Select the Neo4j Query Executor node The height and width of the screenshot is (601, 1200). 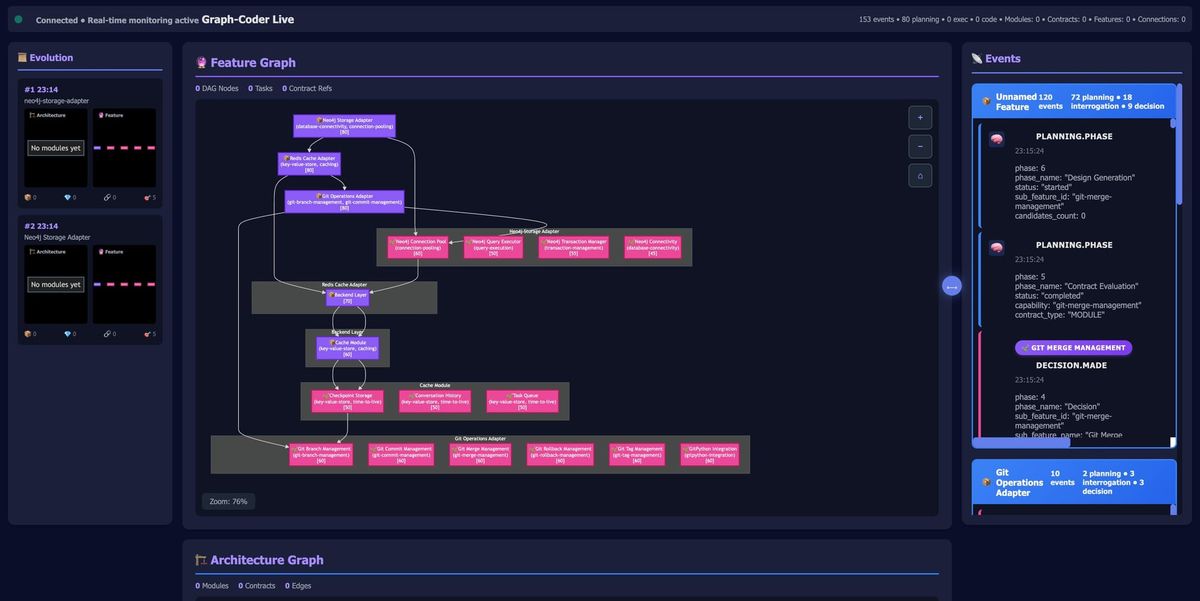pyautogui.click(x=493, y=247)
